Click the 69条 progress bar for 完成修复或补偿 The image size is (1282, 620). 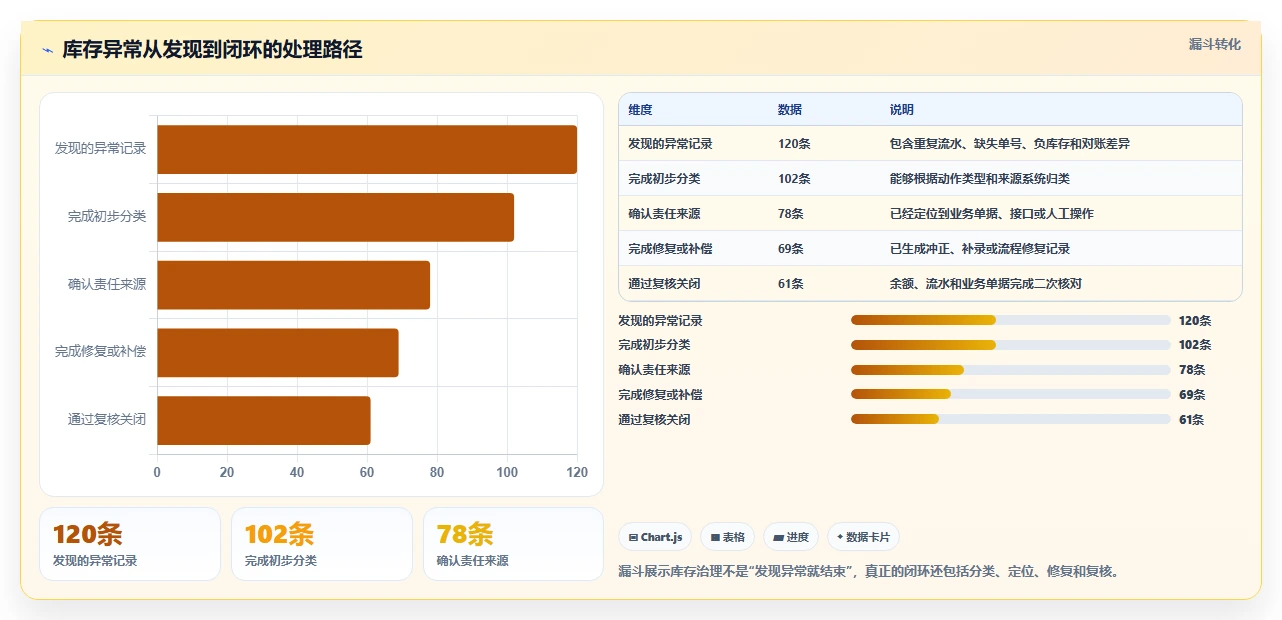click(x=1010, y=394)
